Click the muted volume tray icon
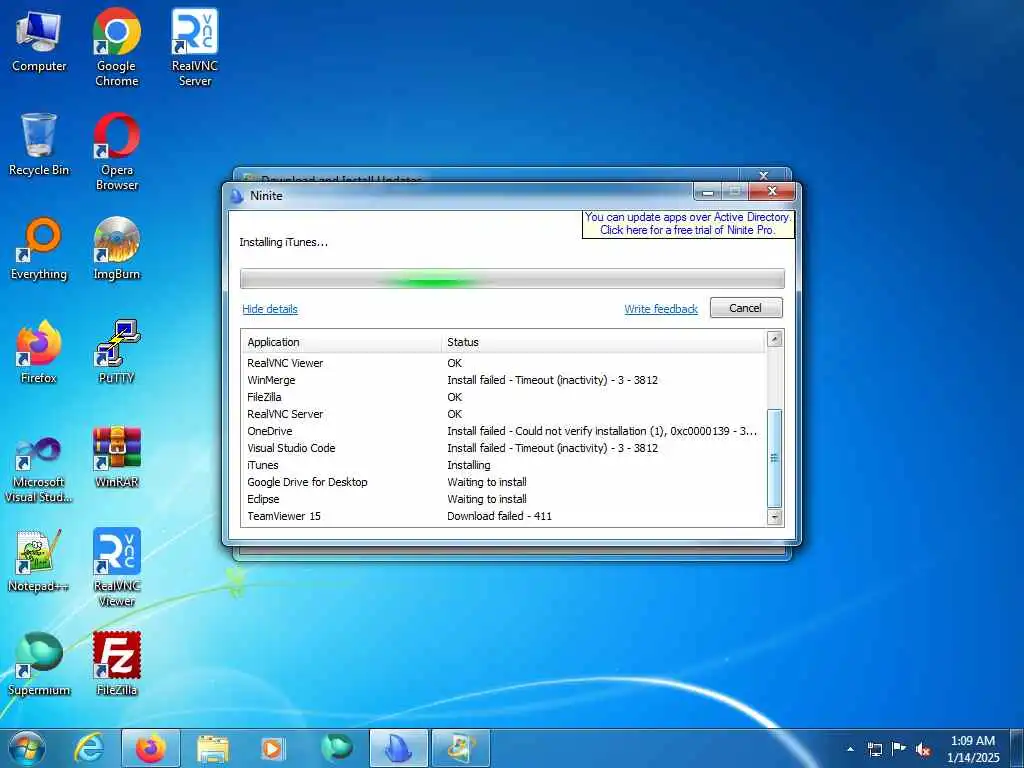The width and height of the screenshot is (1024, 768). (x=923, y=749)
